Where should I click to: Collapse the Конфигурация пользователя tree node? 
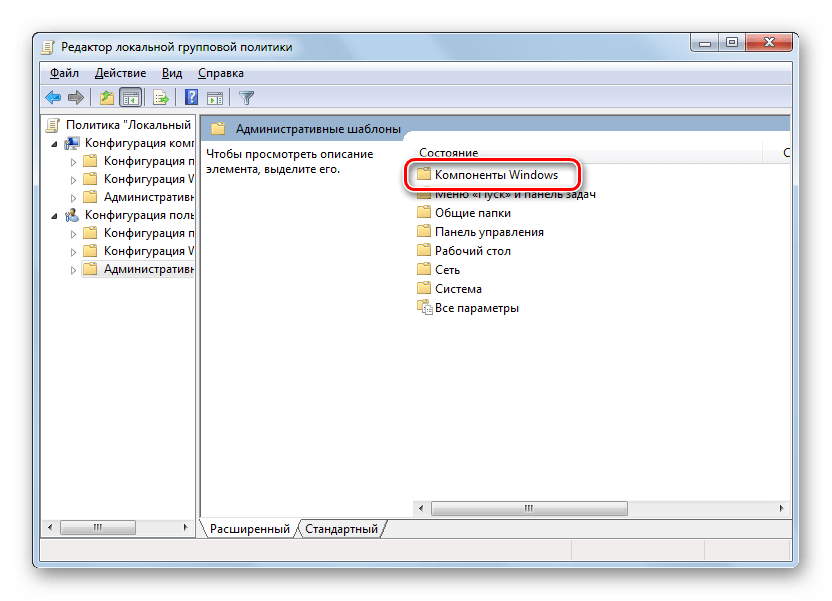54,215
